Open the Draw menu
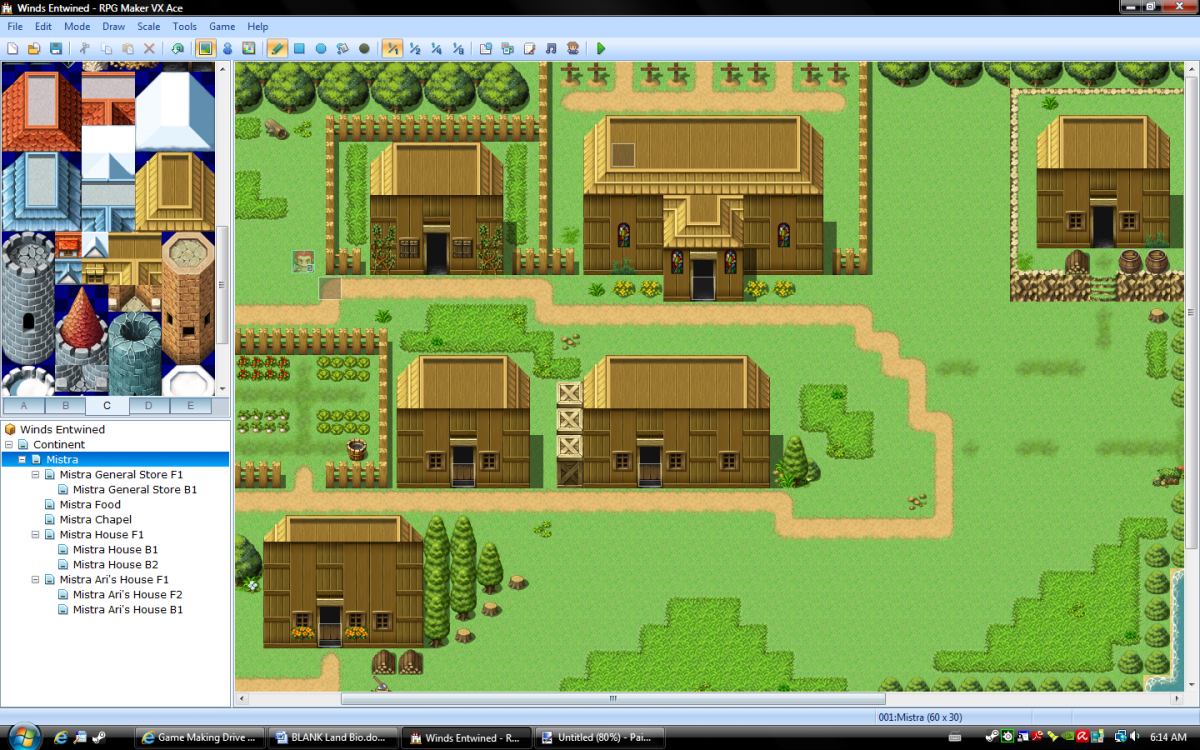This screenshot has height=750, width=1200. coord(114,27)
